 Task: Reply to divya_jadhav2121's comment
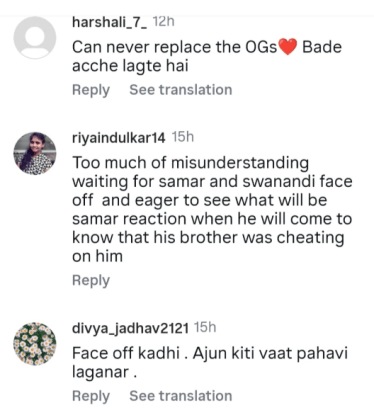click(x=91, y=396)
